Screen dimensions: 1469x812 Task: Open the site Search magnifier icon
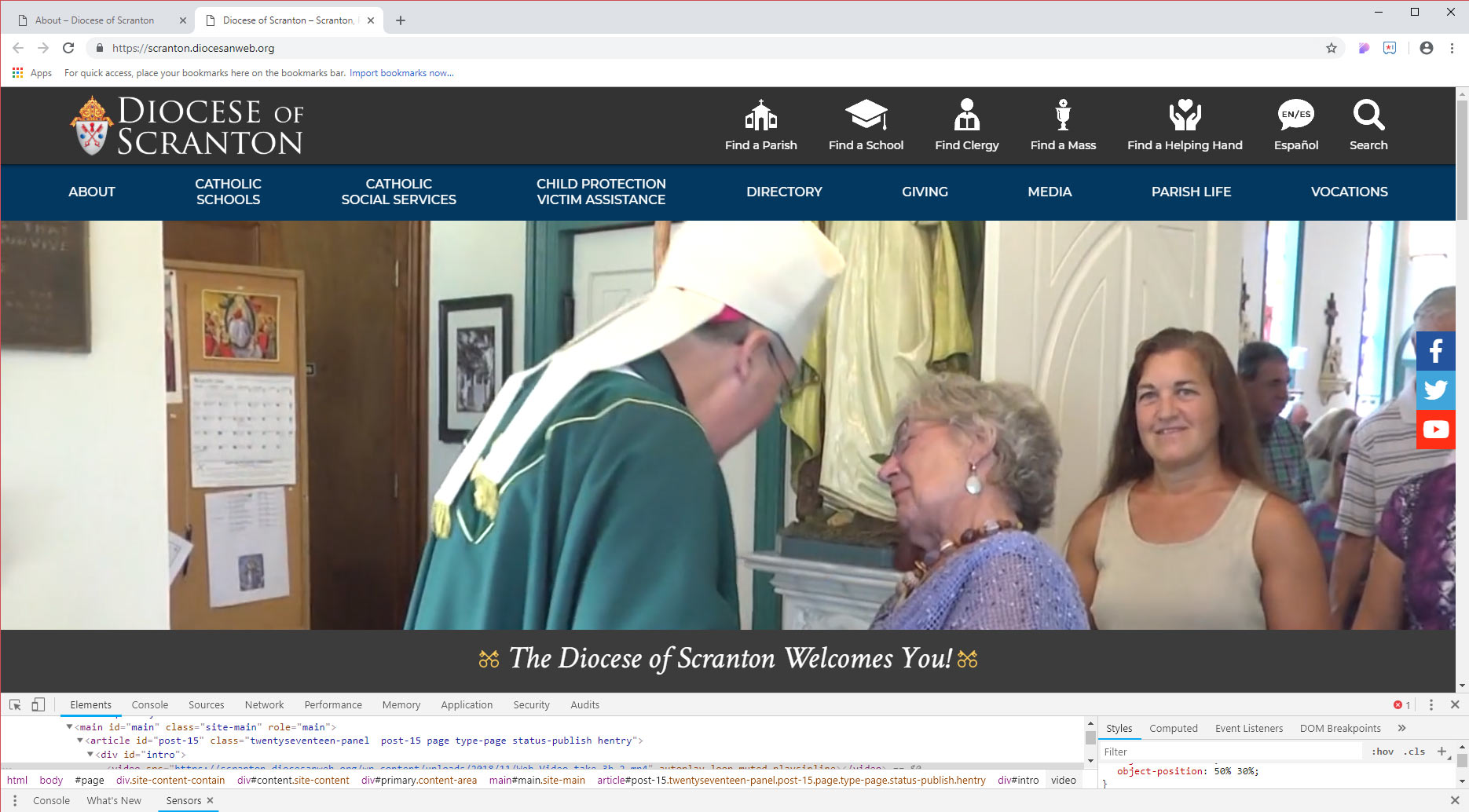coord(1368,115)
